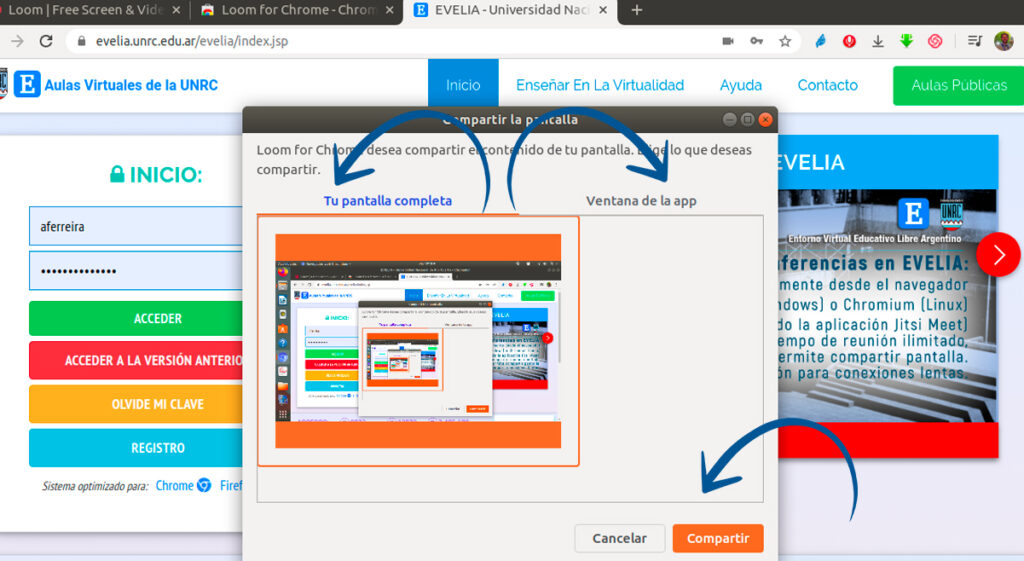View the site padlock information
The height and width of the screenshot is (561, 1024).
[82, 41]
